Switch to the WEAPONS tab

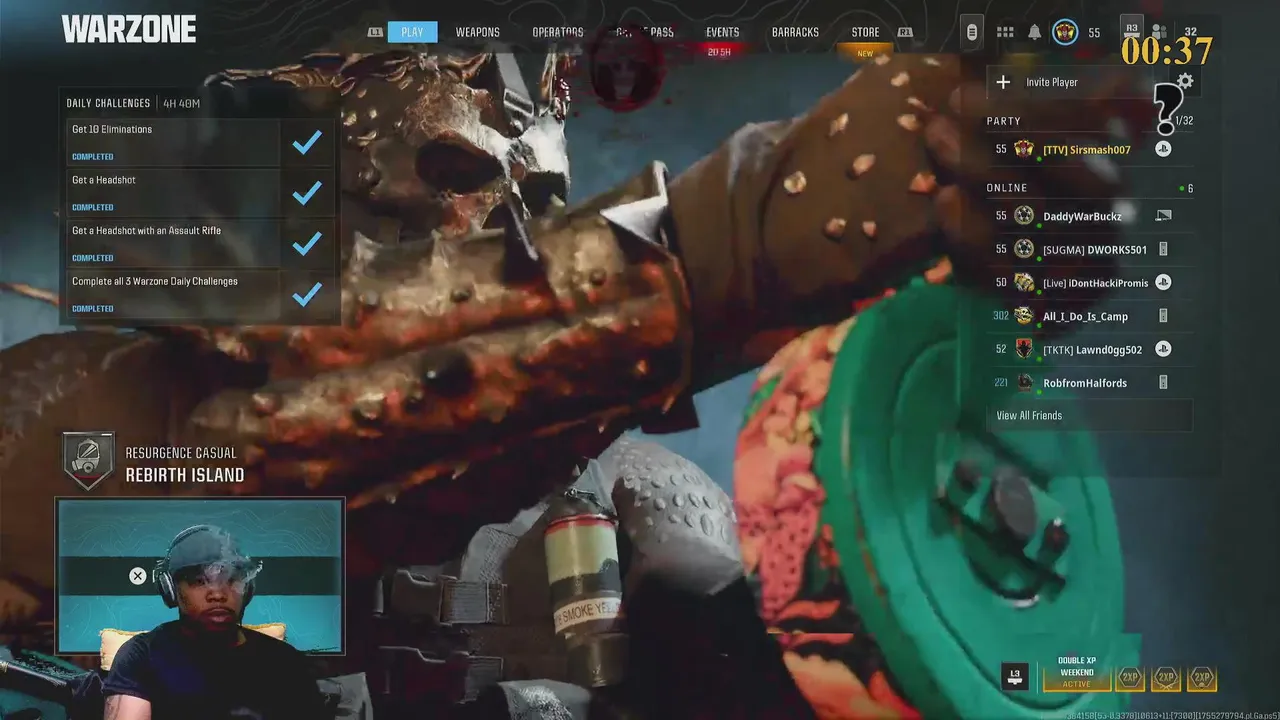tap(478, 32)
